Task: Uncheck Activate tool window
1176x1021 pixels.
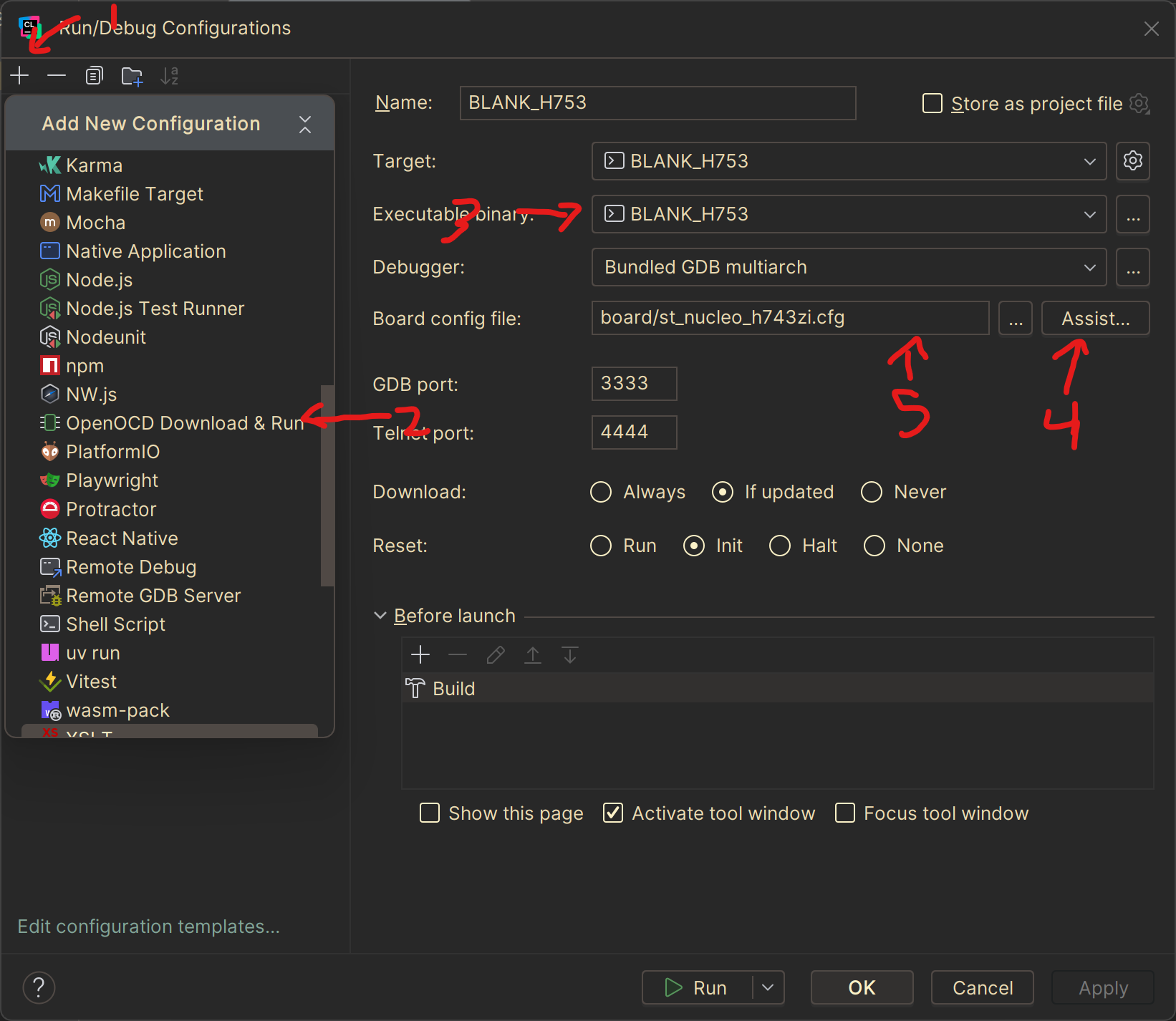Action: pyautogui.click(x=613, y=813)
